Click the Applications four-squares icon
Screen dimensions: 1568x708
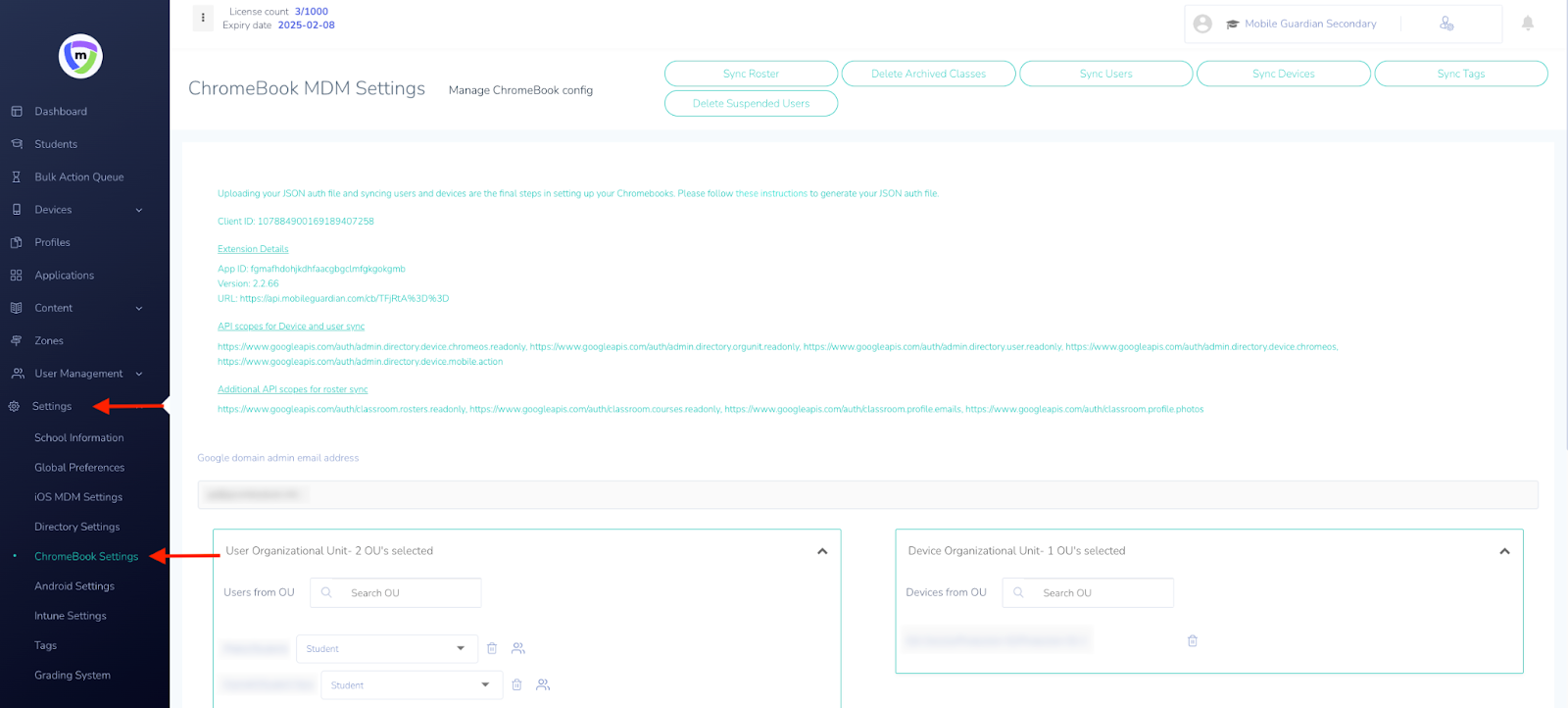(16, 276)
